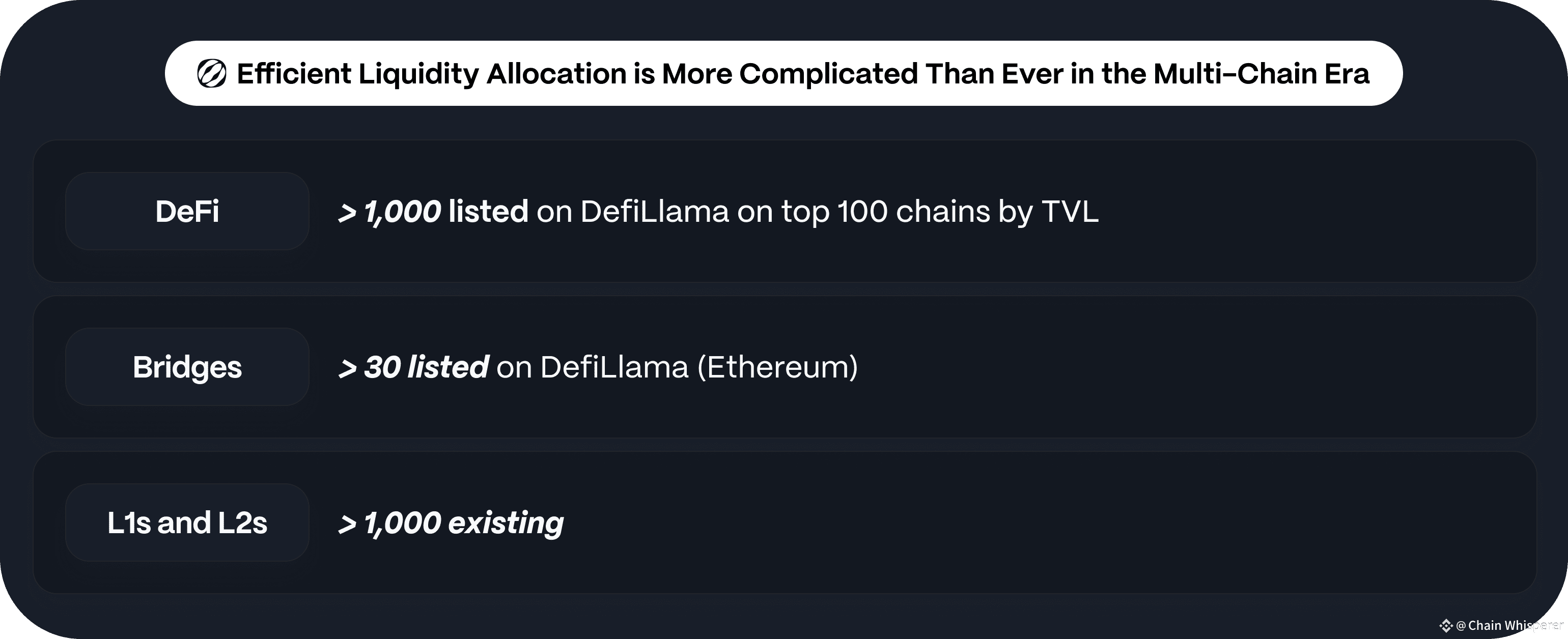This screenshot has width=1568, height=639.
Task: Select the DeFi category label
Action: pyautogui.click(x=187, y=211)
